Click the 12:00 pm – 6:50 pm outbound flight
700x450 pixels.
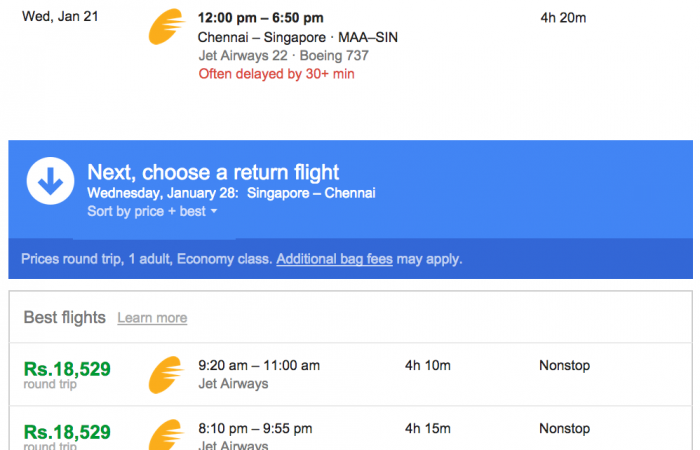click(x=260, y=18)
